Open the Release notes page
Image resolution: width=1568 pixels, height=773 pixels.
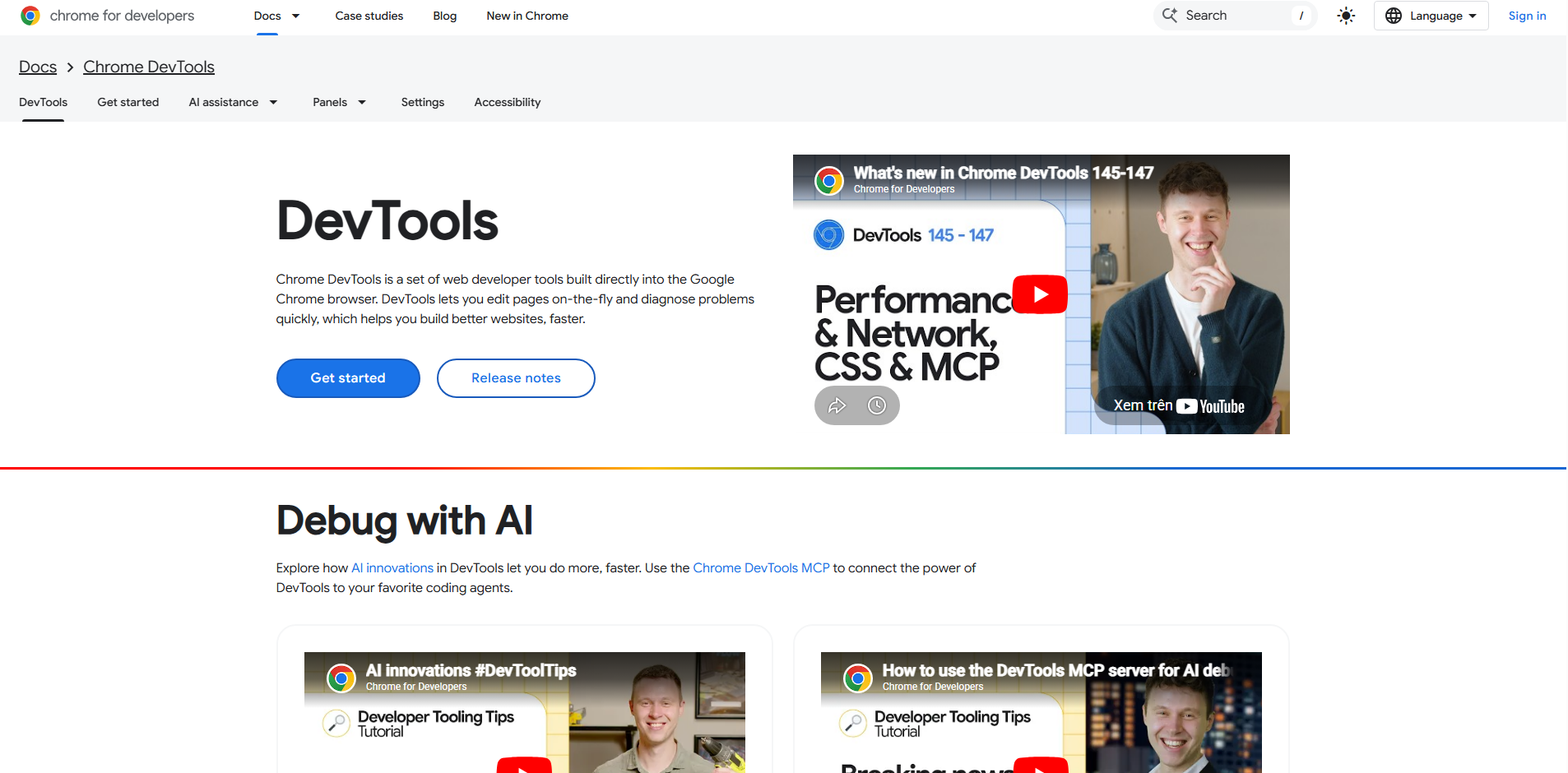coord(516,377)
